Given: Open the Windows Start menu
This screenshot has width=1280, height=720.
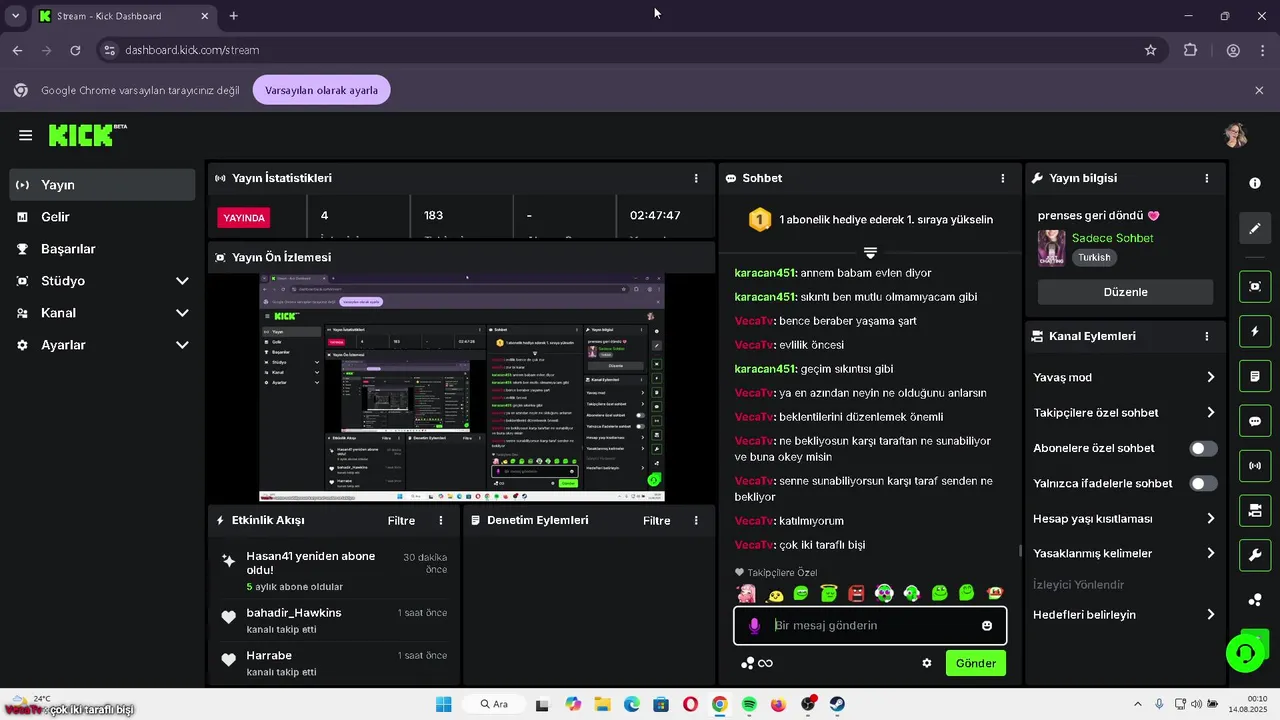Looking at the screenshot, I should (x=444, y=704).
